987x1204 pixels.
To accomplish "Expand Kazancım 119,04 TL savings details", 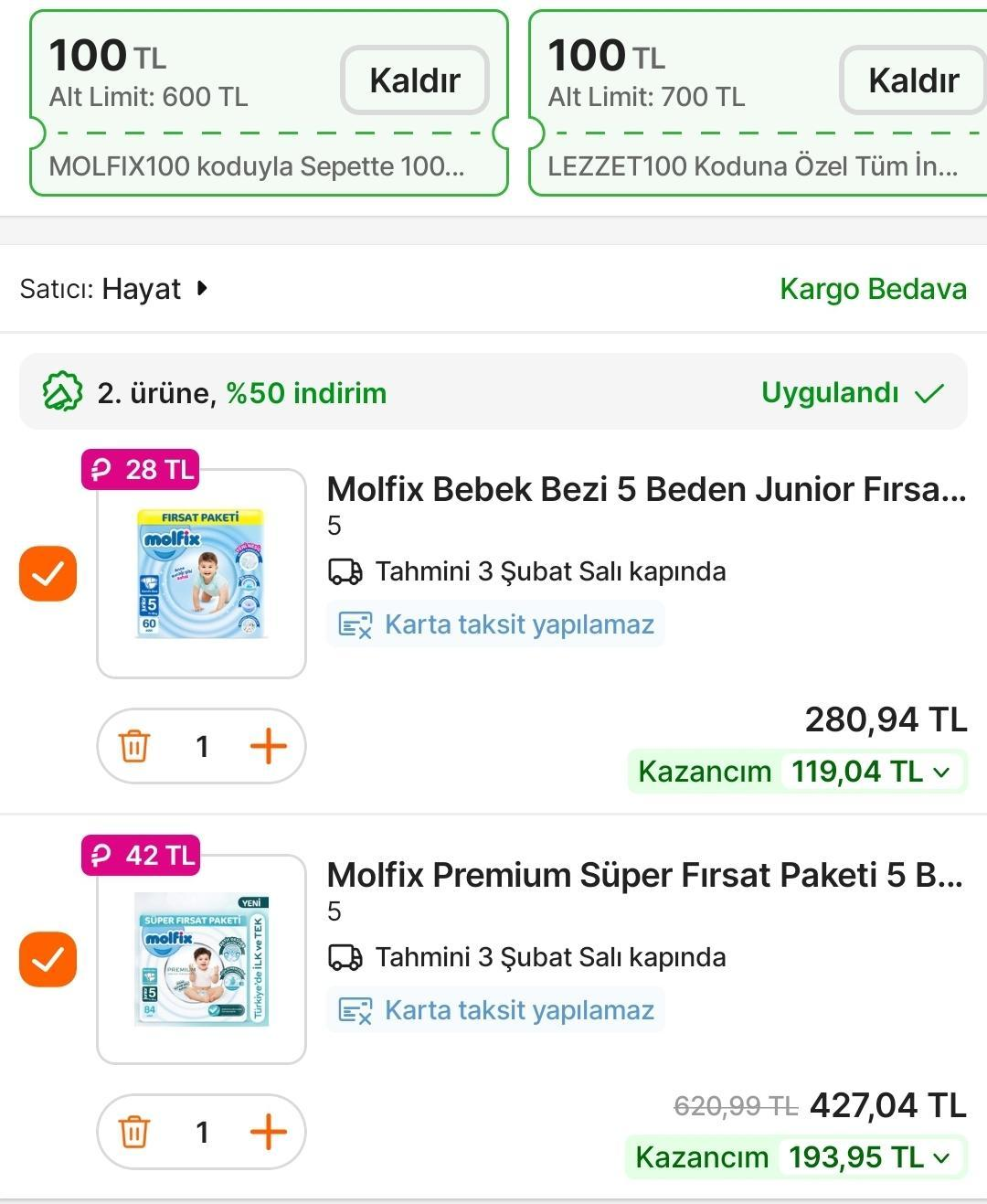I will (x=941, y=772).
